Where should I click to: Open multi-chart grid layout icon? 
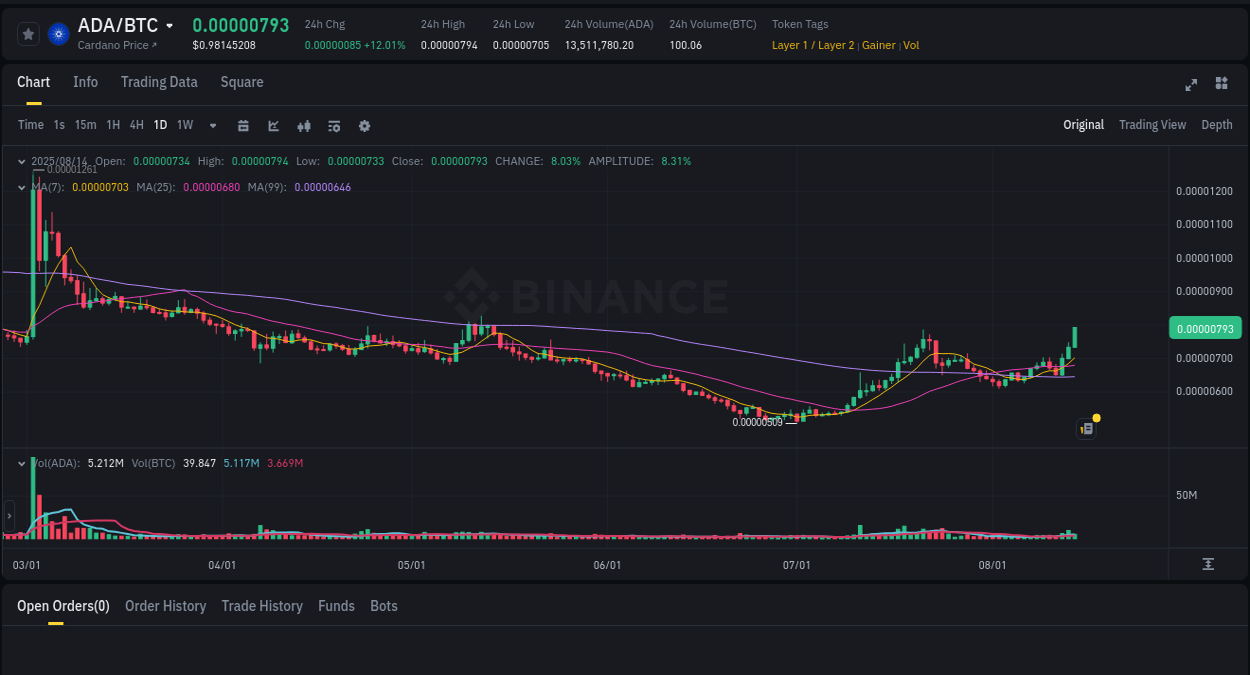point(1221,84)
